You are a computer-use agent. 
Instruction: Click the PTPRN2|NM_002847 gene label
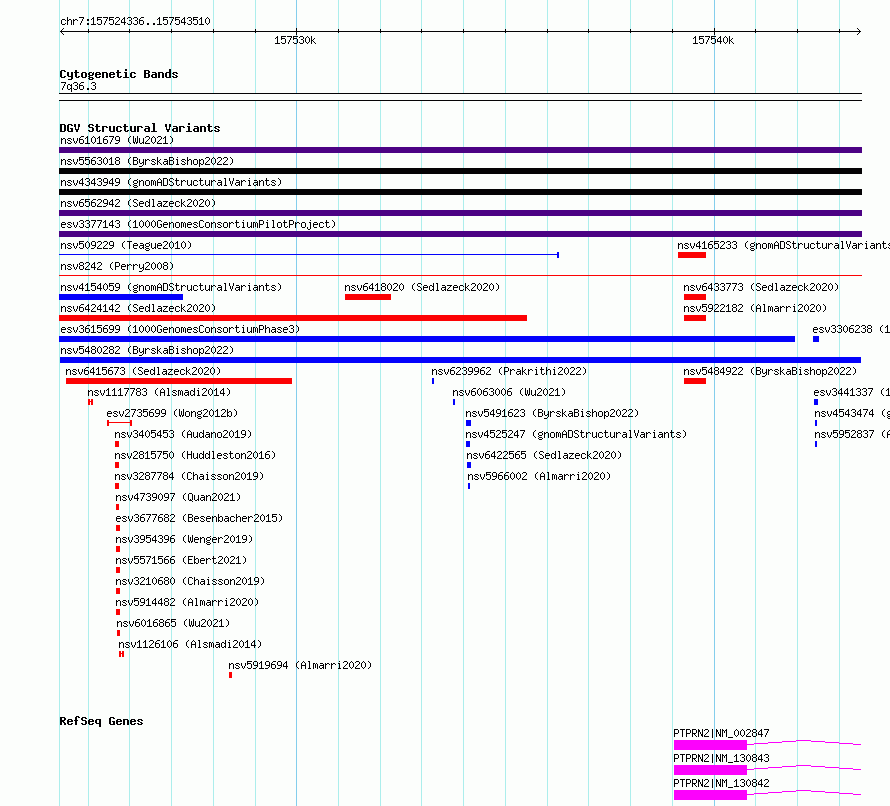721,733
